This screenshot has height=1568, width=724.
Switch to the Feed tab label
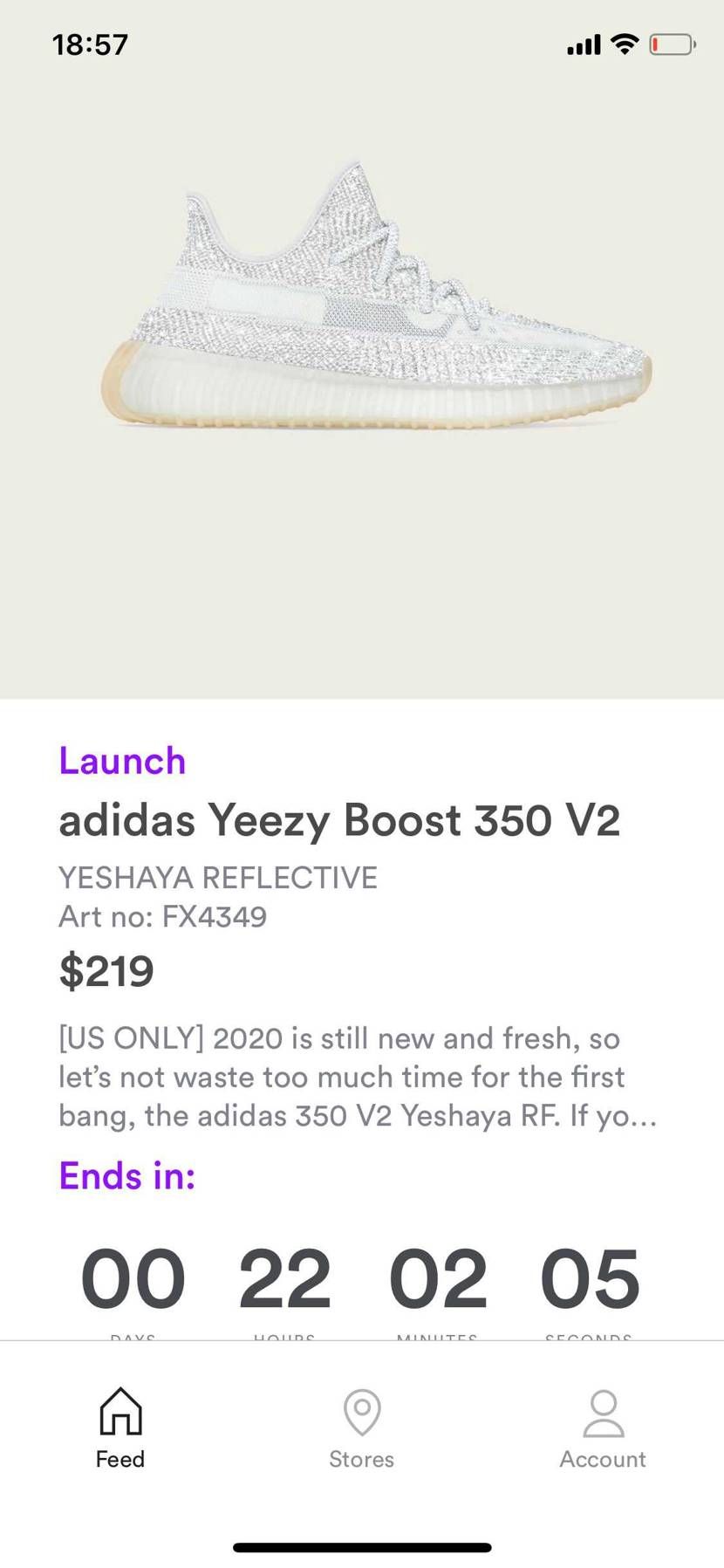click(x=120, y=1459)
